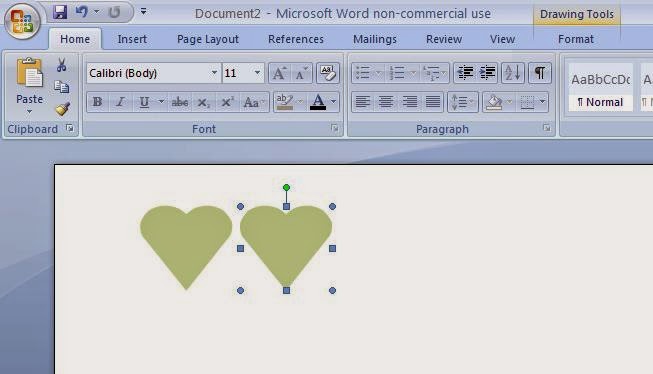
Task: Activate the Format Painter brush
Action: (62, 109)
